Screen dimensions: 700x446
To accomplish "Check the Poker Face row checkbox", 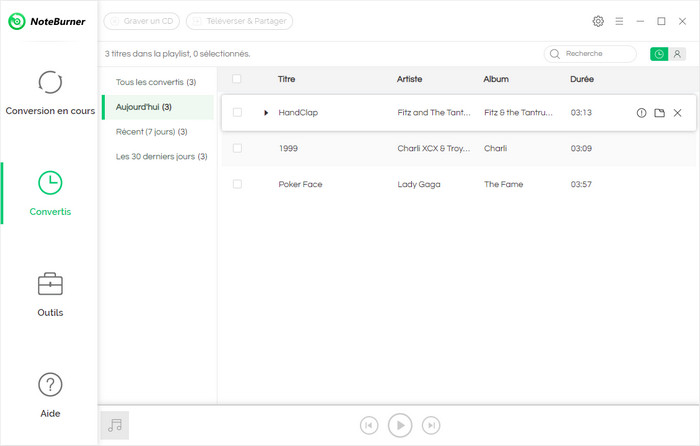I will pos(237,184).
